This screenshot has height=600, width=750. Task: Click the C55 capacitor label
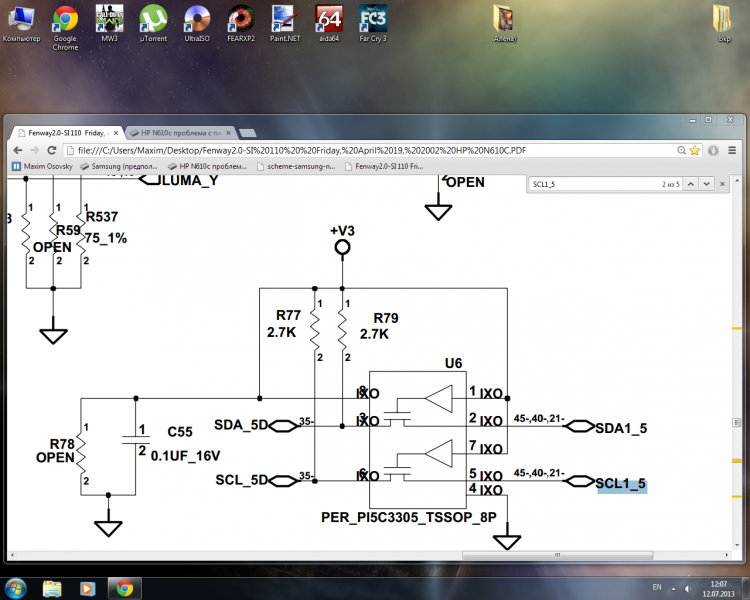[180, 432]
